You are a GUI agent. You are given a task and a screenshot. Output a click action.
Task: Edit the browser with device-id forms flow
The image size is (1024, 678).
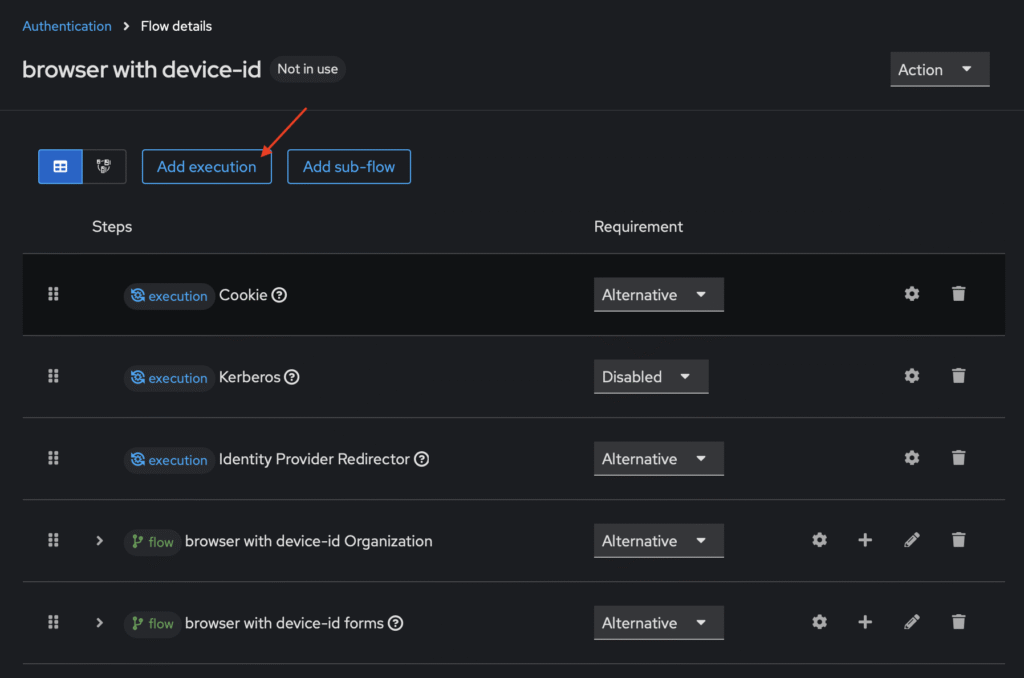(911, 622)
